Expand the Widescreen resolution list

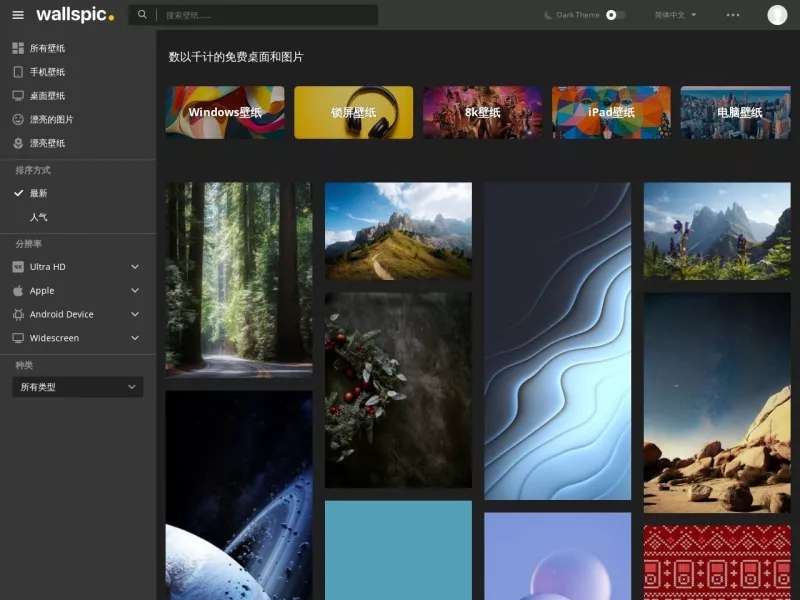135,338
